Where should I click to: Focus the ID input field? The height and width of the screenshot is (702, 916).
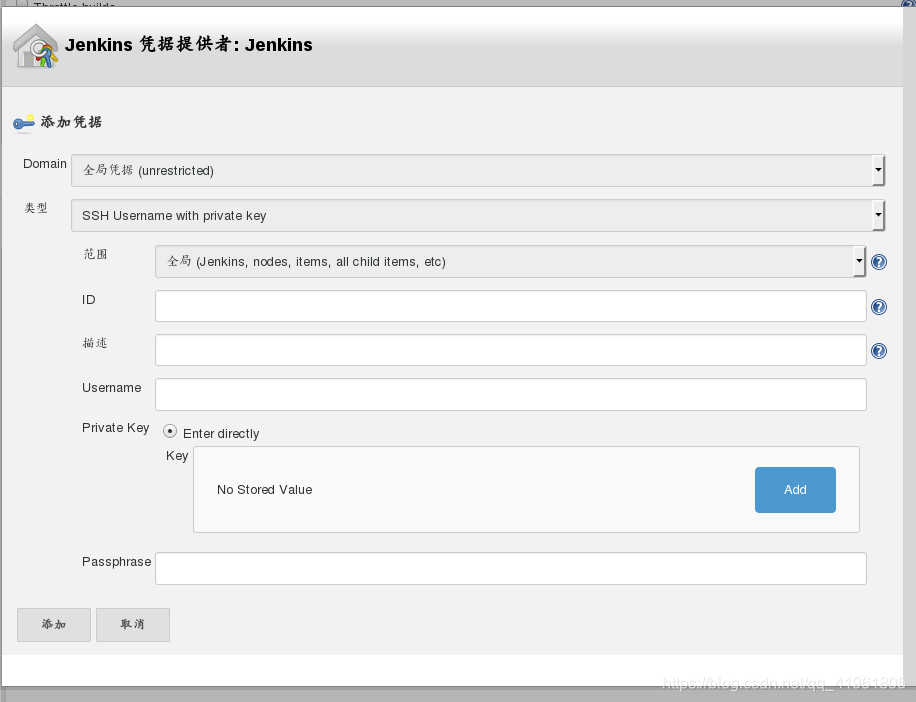pos(511,306)
